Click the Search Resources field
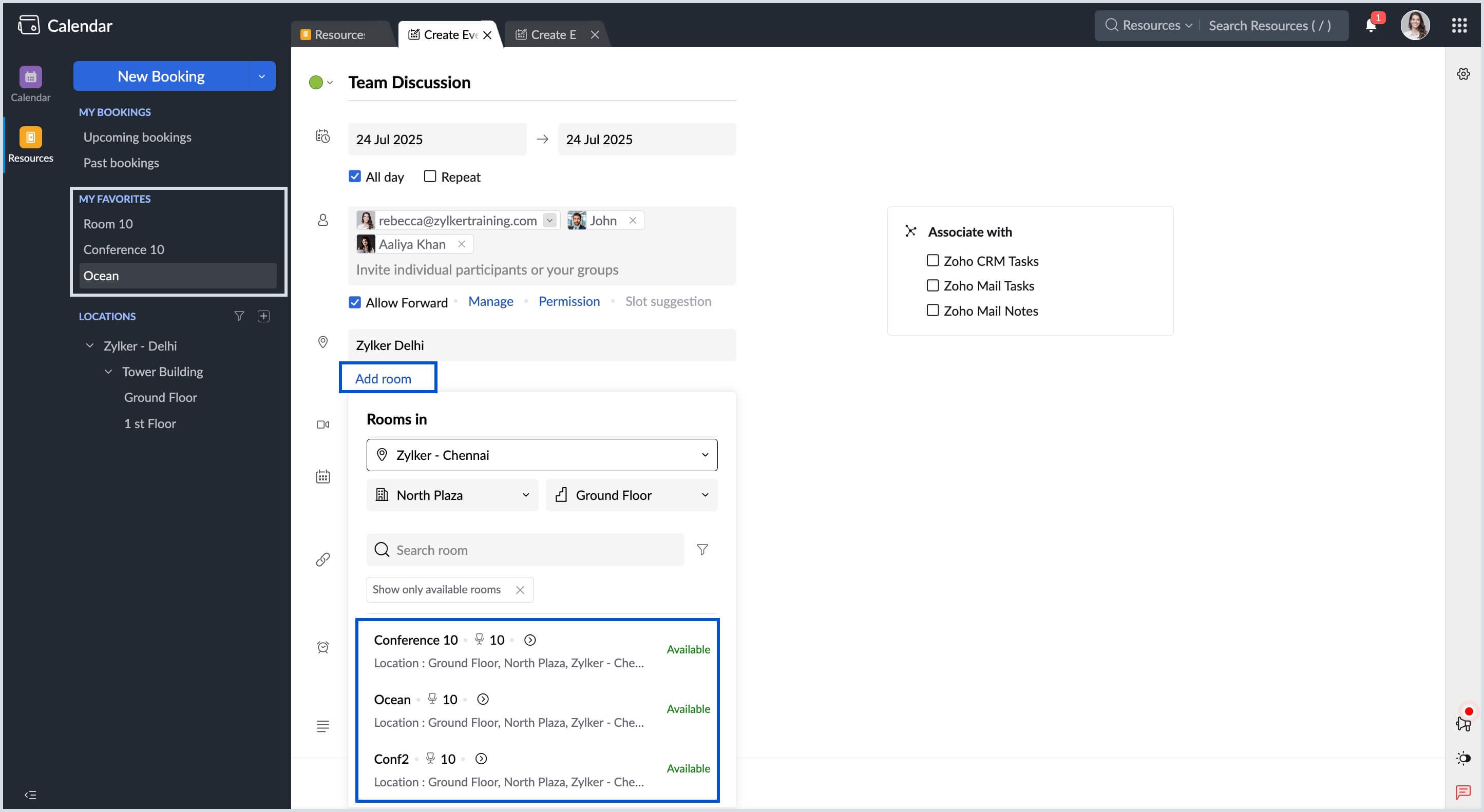The width and height of the screenshot is (1484, 812). click(1270, 25)
